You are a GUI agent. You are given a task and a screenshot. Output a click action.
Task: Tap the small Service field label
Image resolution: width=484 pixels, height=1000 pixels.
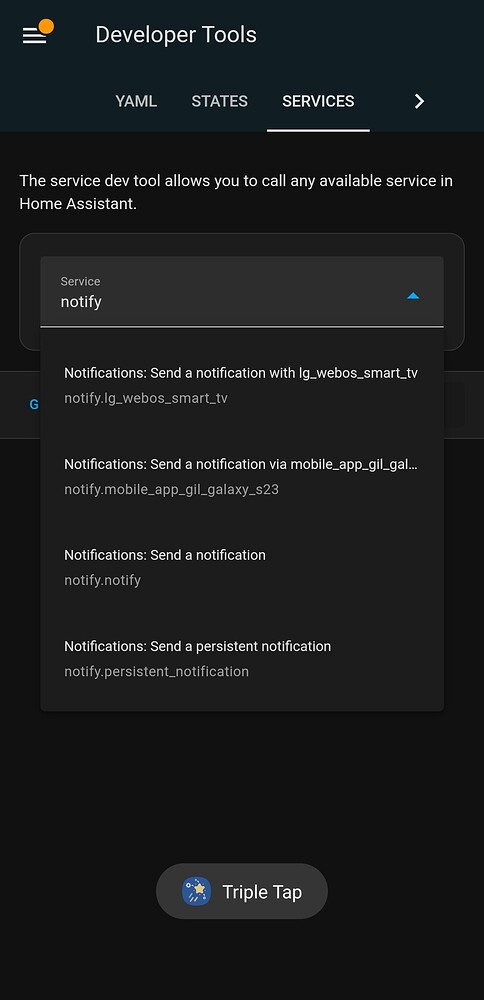80,281
